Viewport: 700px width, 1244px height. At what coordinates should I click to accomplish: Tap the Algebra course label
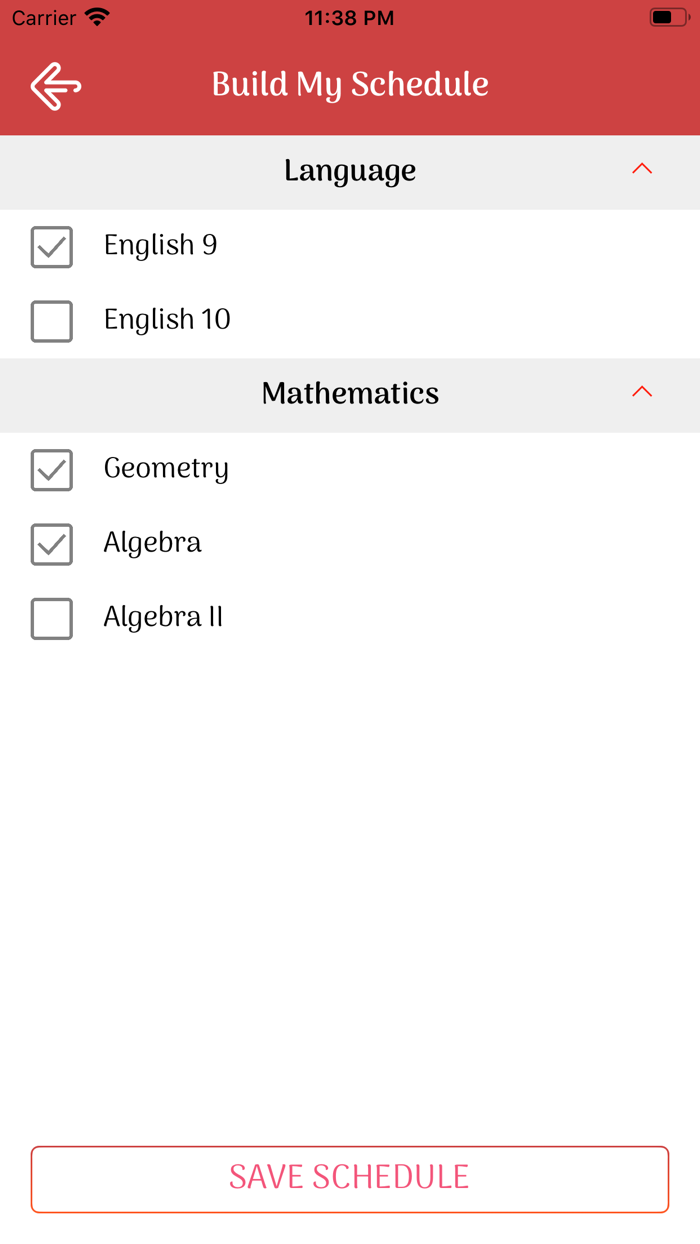click(152, 543)
